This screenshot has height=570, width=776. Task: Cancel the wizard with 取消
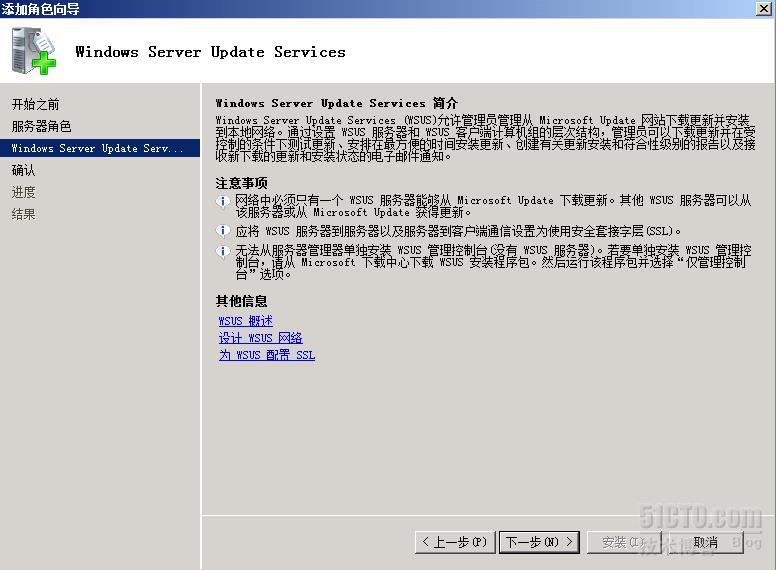click(x=706, y=542)
